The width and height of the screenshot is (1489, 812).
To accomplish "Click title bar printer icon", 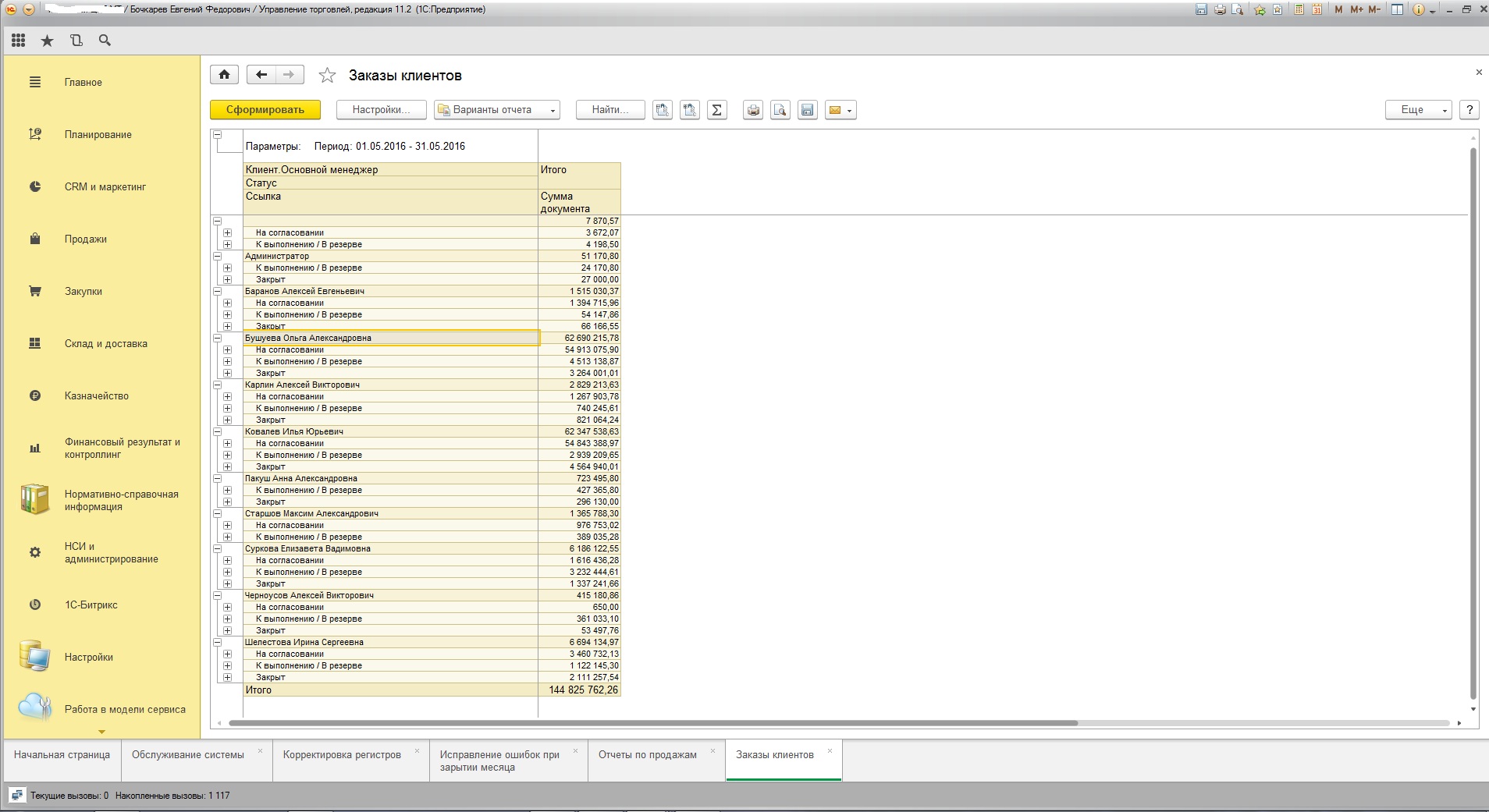I will coord(1220,9).
